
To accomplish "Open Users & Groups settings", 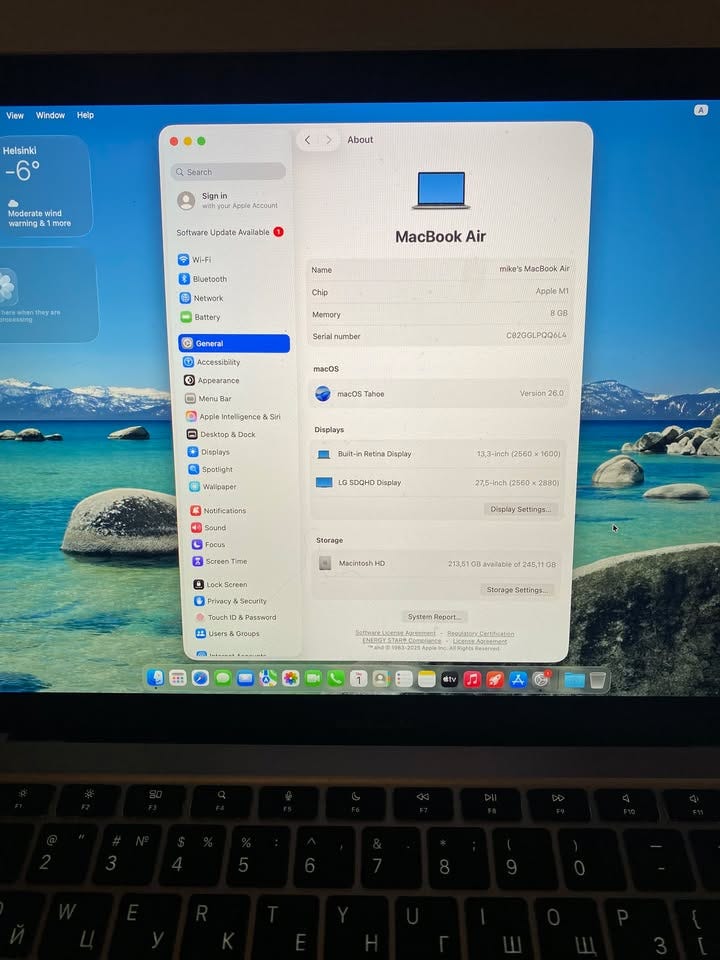I will coord(227,634).
